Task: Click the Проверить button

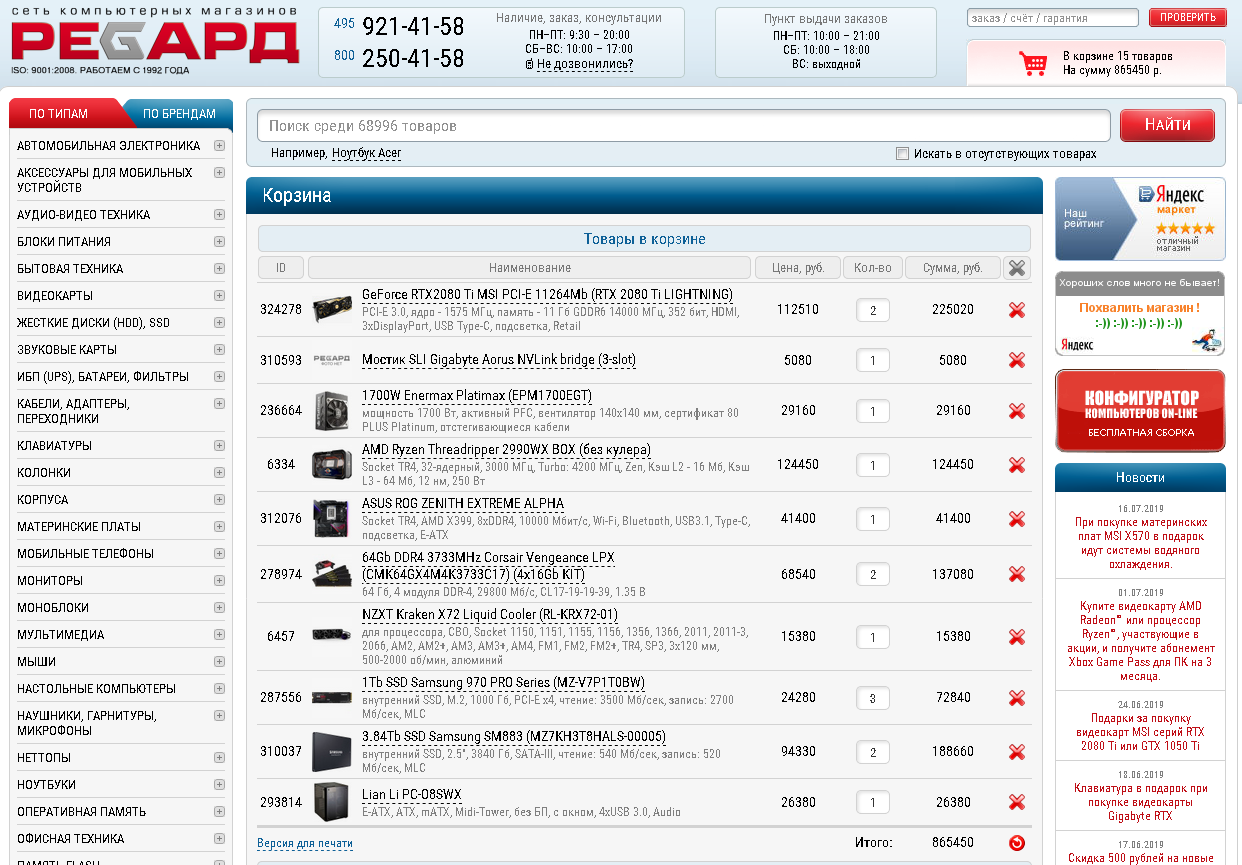Action: (x=1187, y=17)
